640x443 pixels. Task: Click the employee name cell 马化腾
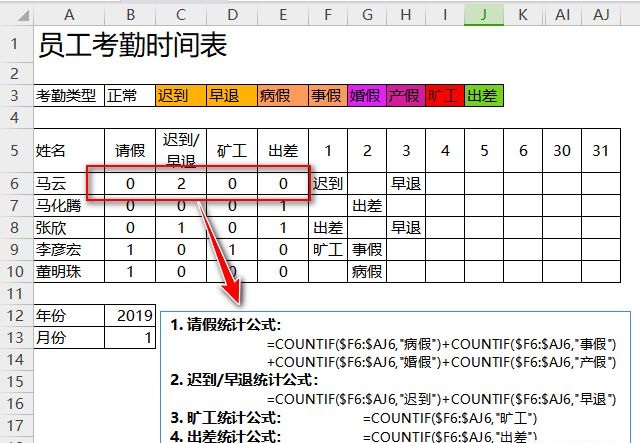pyautogui.click(x=69, y=205)
